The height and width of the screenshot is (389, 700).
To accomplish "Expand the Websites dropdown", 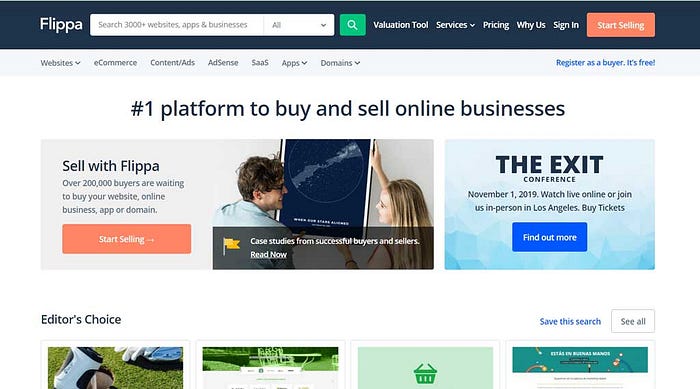I will coord(60,63).
